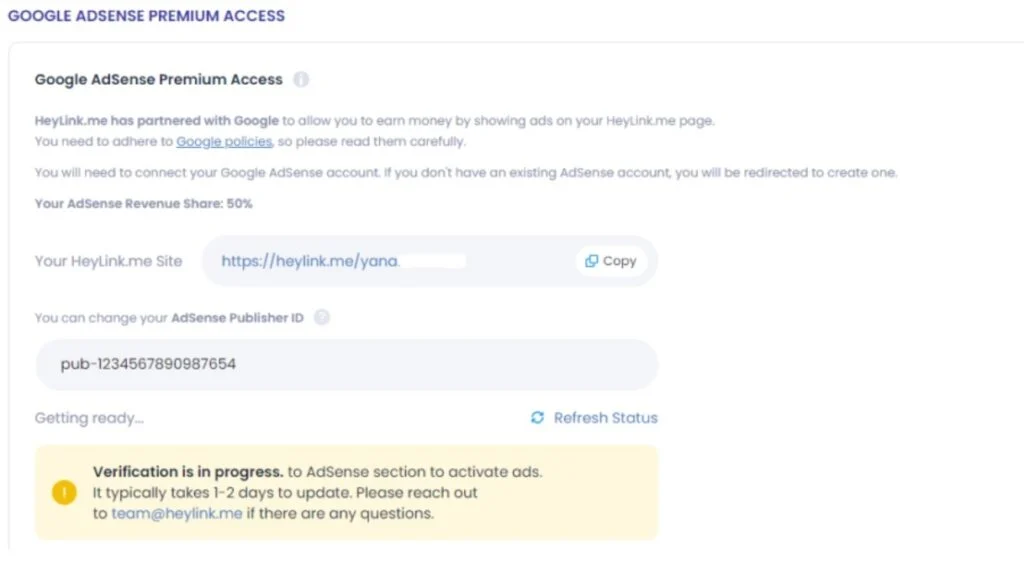Click the help icon next to AdSense Publisher ID
The height and width of the screenshot is (563, 1024).
(322, 318)
